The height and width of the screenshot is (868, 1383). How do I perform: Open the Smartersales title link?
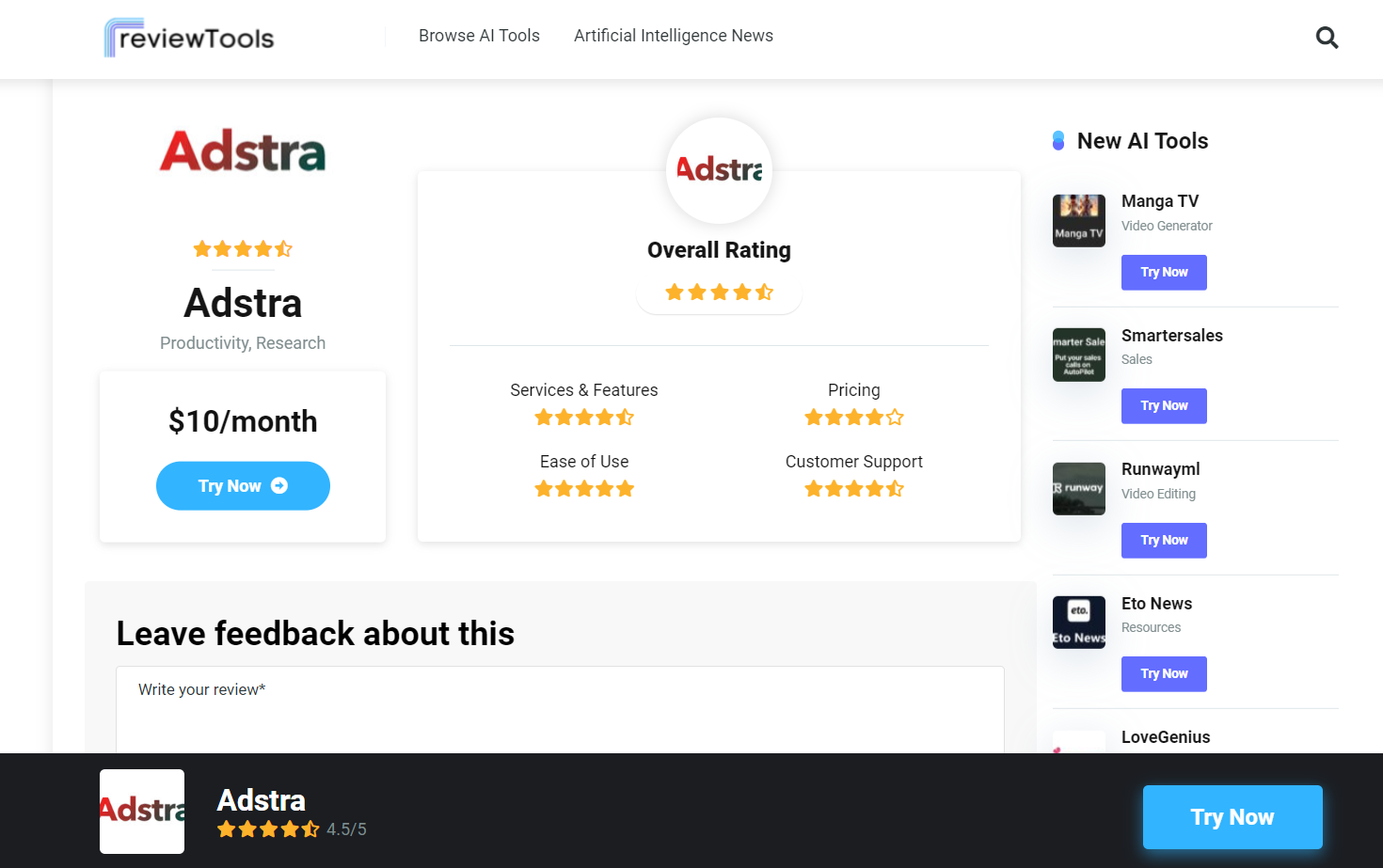pyautogui.click(x=1172, y=336)
